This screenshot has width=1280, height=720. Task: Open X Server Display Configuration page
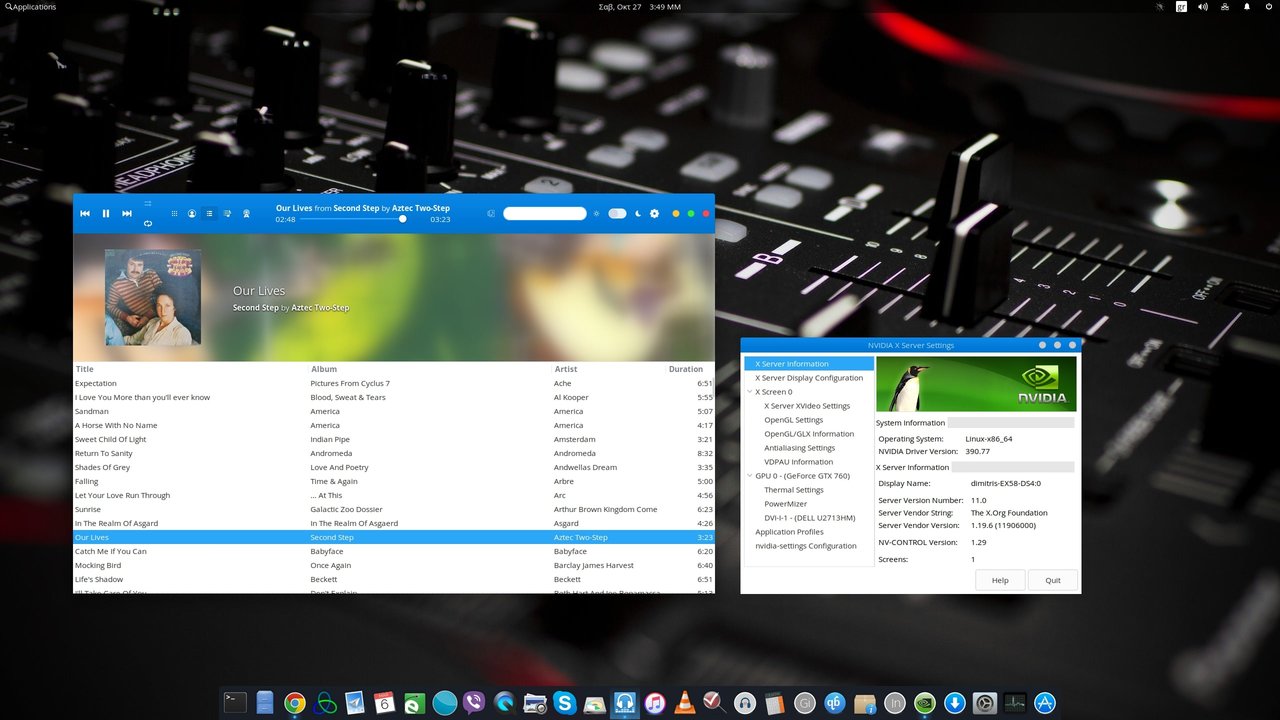coord(809,378)
